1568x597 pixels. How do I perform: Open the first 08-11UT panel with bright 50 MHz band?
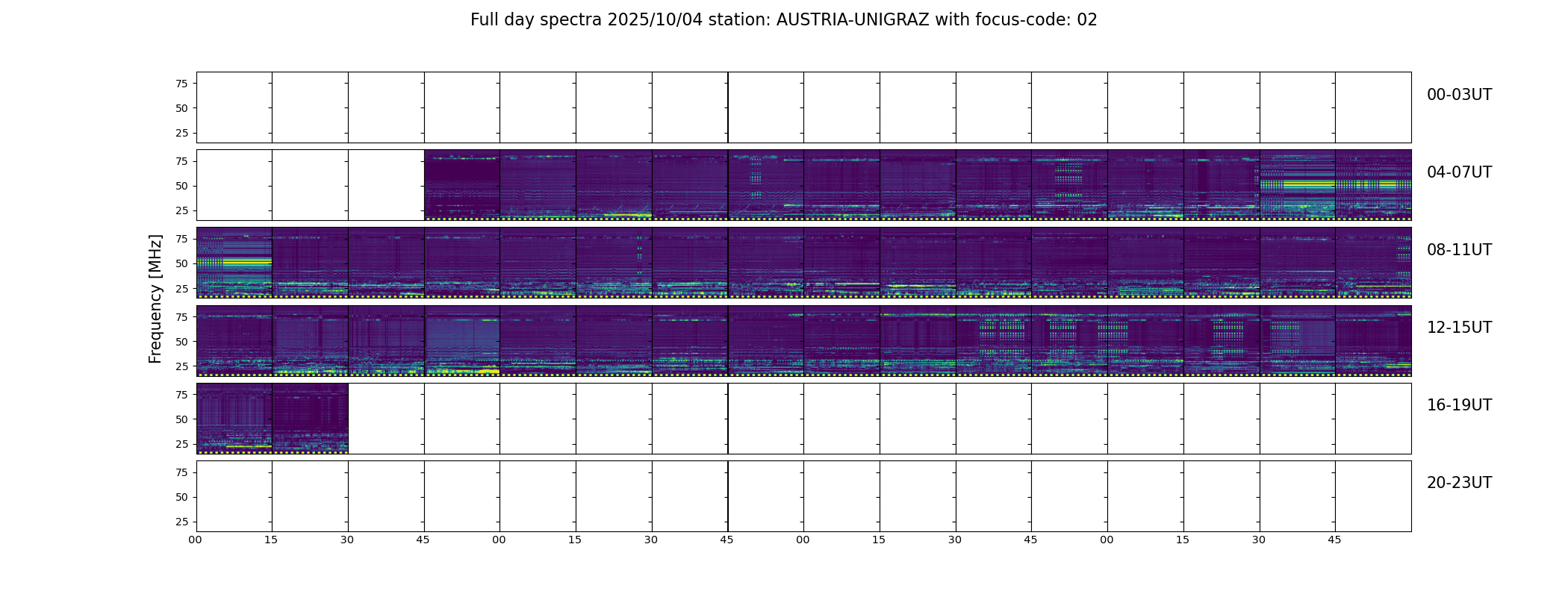point(234,263)
